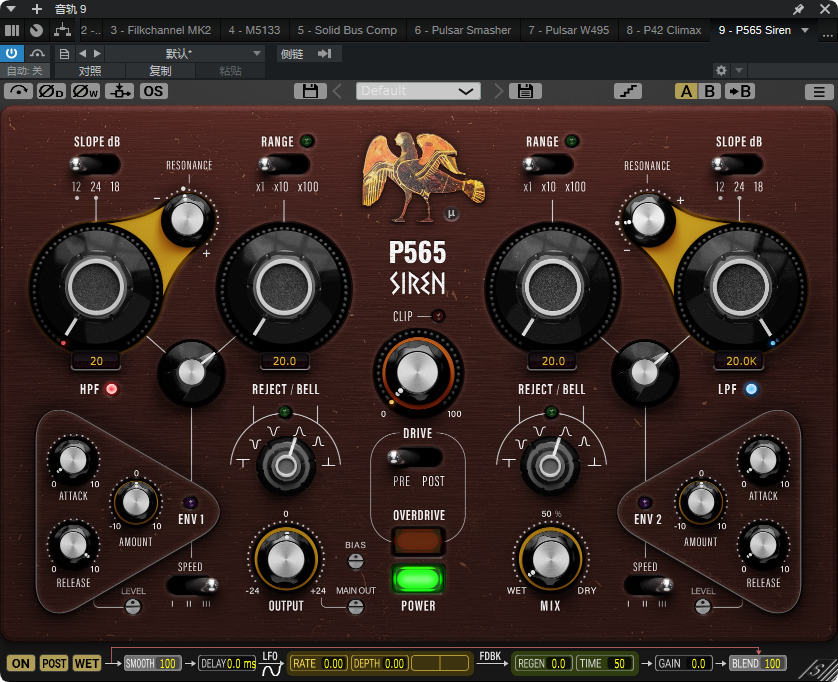
Task: Click the sidechain input arrow icon
Action: coord(324,53)
